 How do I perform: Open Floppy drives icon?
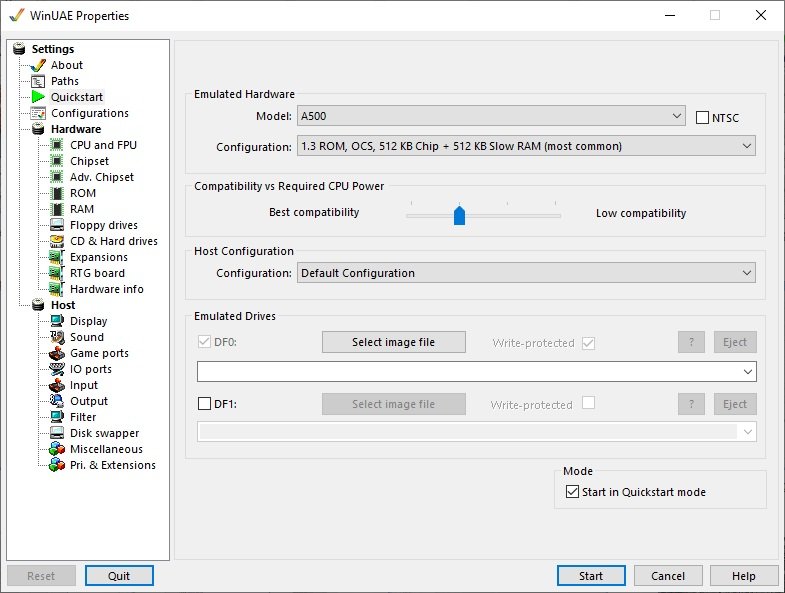[57, 225]
